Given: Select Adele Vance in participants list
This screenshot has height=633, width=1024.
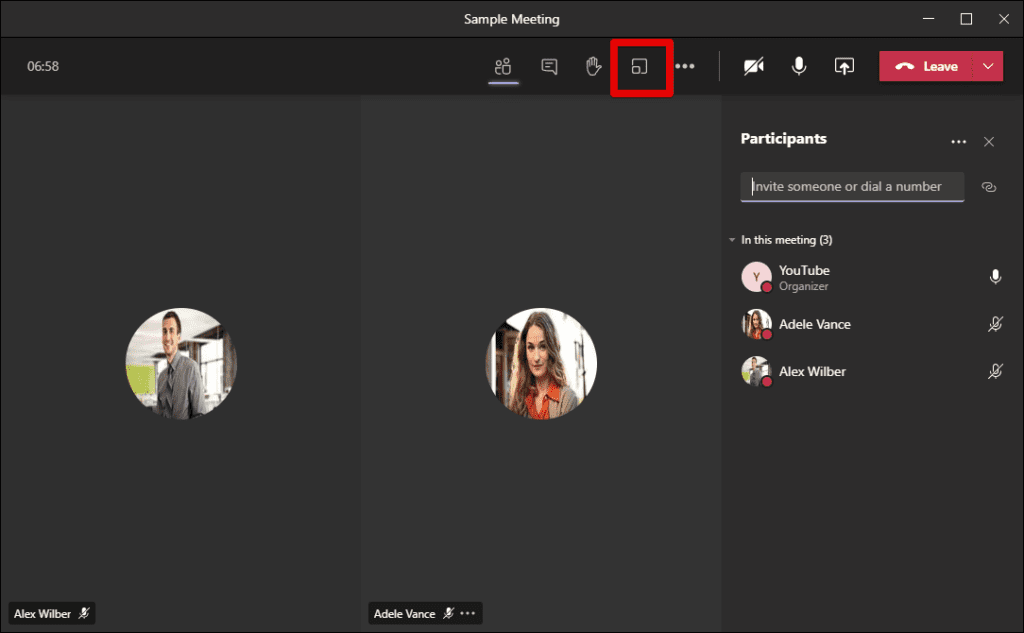Looking at the screenshot, I should tap(872, 325).
